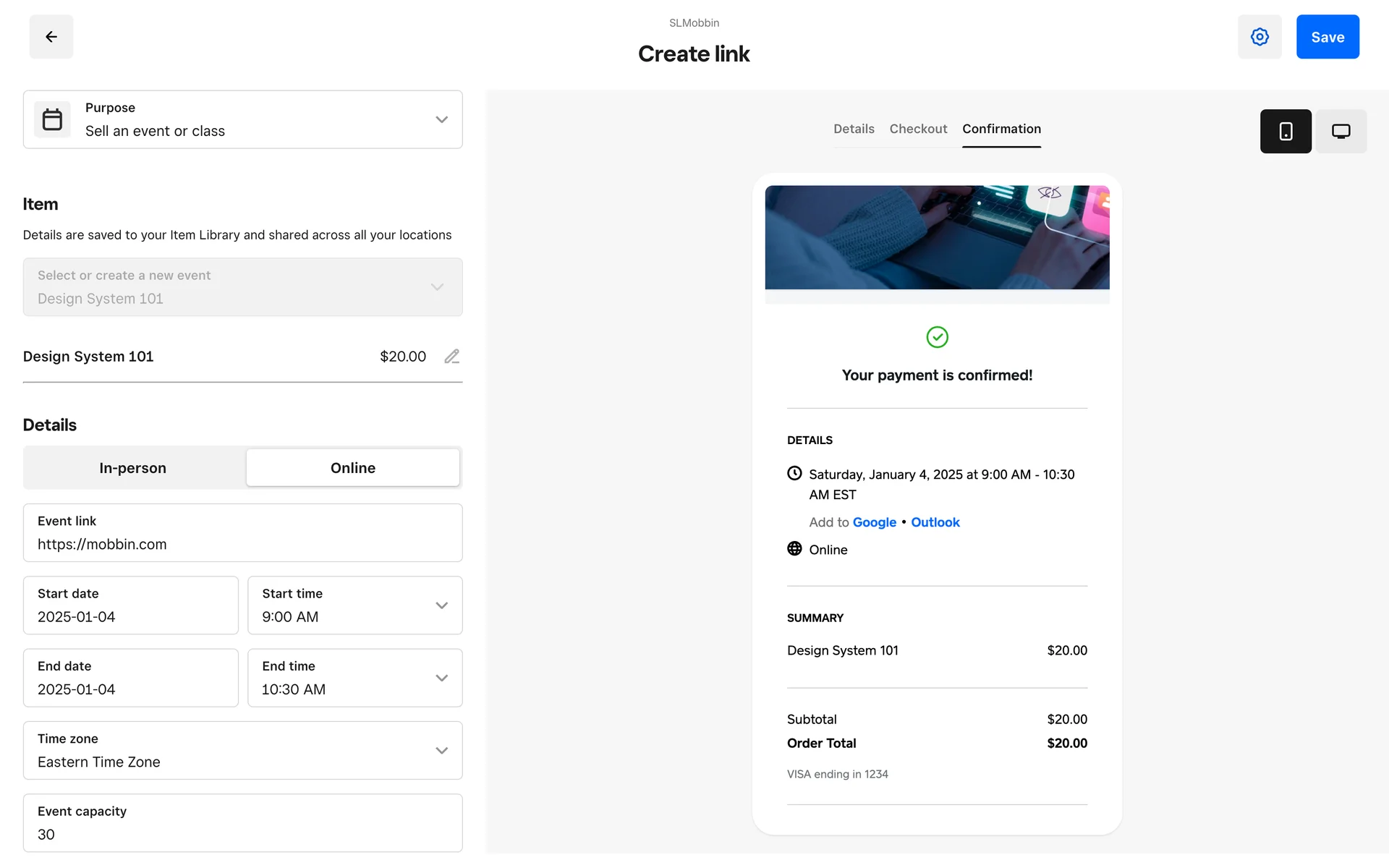
Task: Open the settings gear icon
Action: click(1260, 37)
